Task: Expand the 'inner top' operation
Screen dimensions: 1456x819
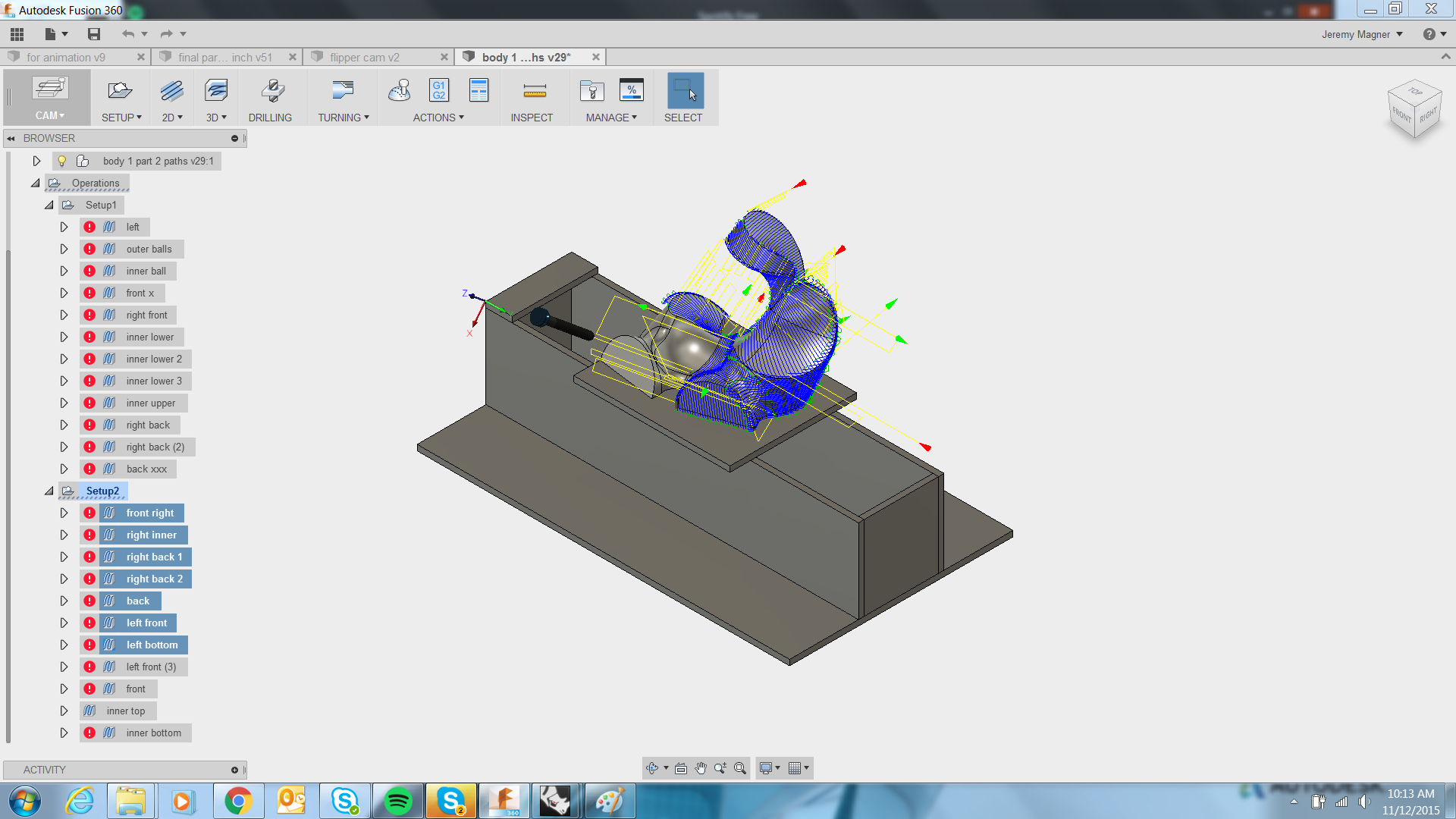Action: pyautogui.click(x=64, y=711)
